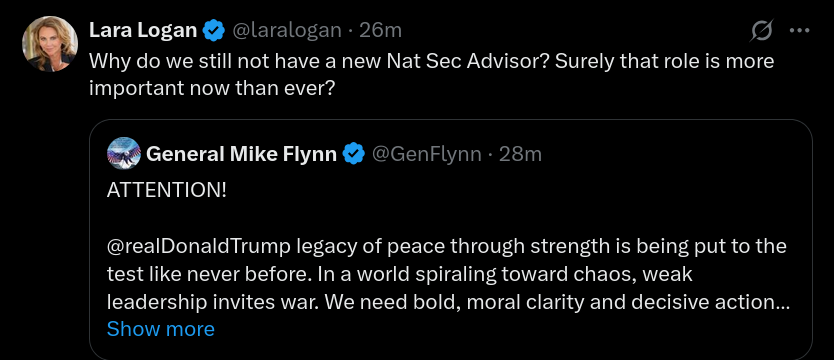Open the 26m timestamp permalink
834x360 pixels.
(380, 30)
